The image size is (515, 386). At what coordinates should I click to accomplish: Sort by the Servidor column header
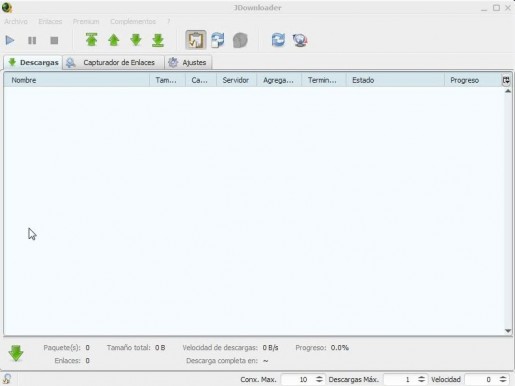236,80
